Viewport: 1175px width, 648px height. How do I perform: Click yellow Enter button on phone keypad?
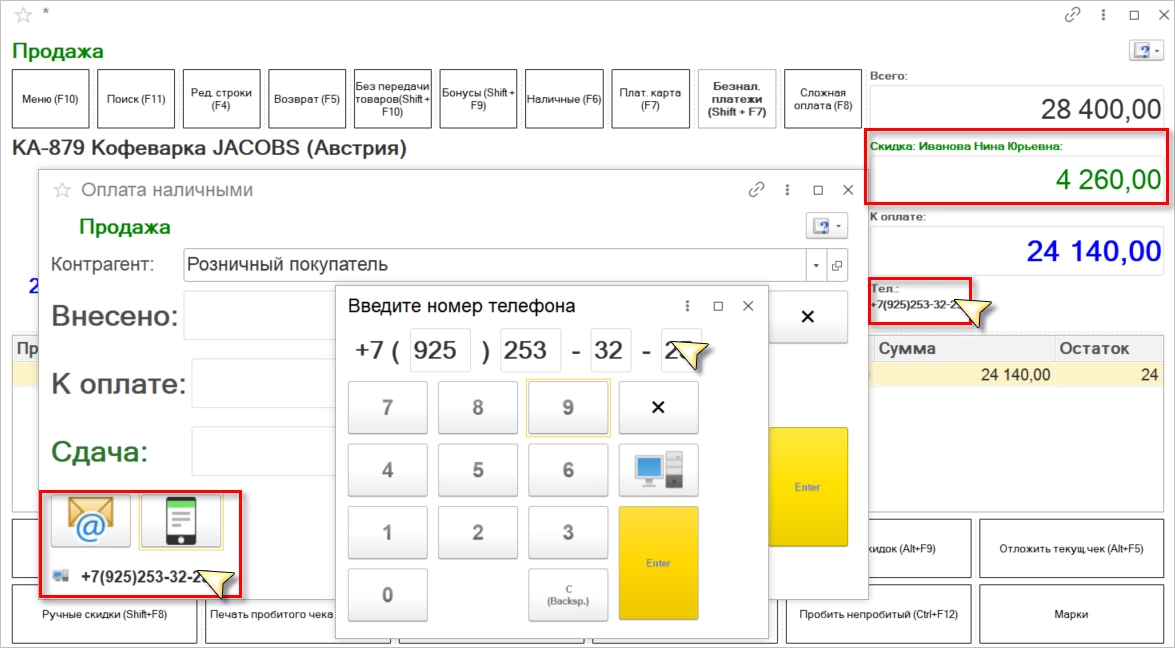coord(658,563)
